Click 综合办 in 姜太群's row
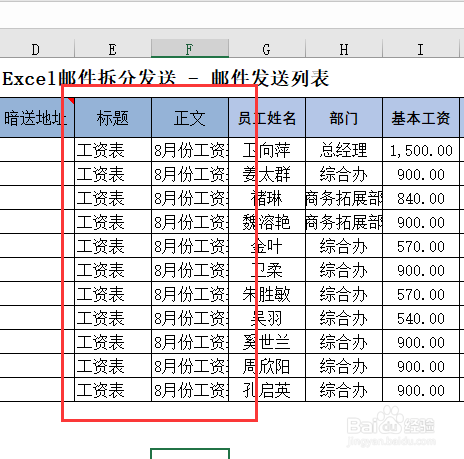The image size is (464, 459). [x=344, y=174]
